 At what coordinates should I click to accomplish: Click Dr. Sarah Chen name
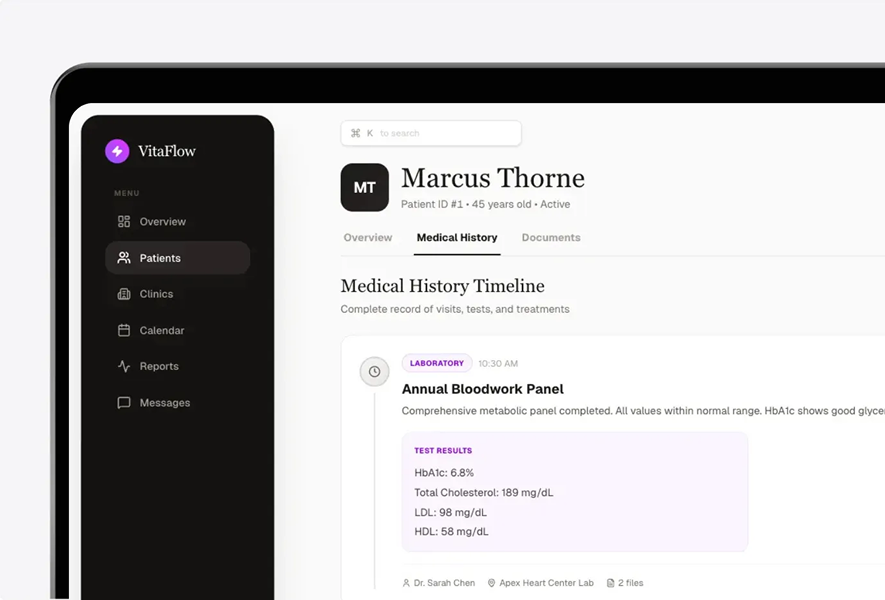coord(444,583)
